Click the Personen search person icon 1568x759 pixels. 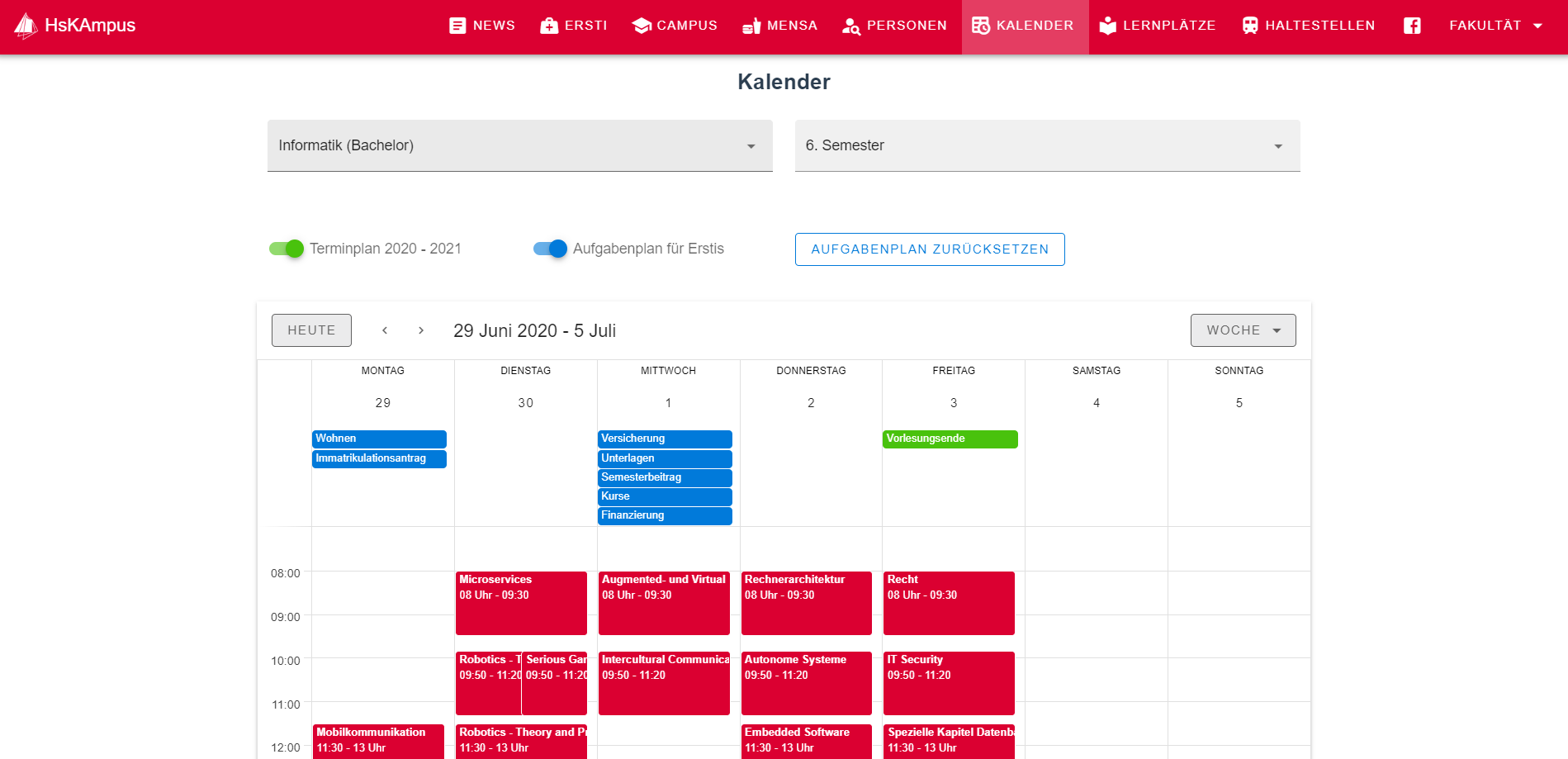click(x=850, y=26)
